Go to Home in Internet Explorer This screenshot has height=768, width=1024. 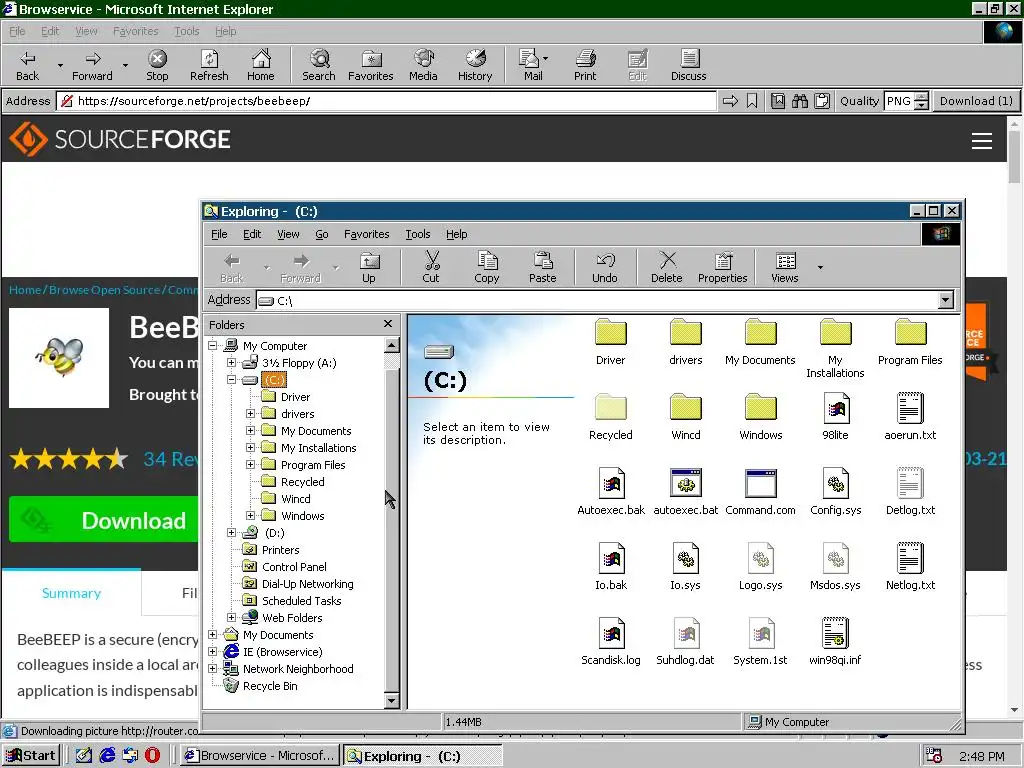pos(261,65)
